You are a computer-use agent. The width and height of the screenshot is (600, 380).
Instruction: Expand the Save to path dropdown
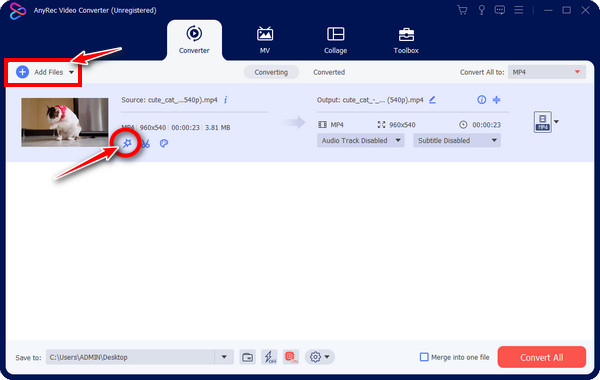click(x=224, y=357)
